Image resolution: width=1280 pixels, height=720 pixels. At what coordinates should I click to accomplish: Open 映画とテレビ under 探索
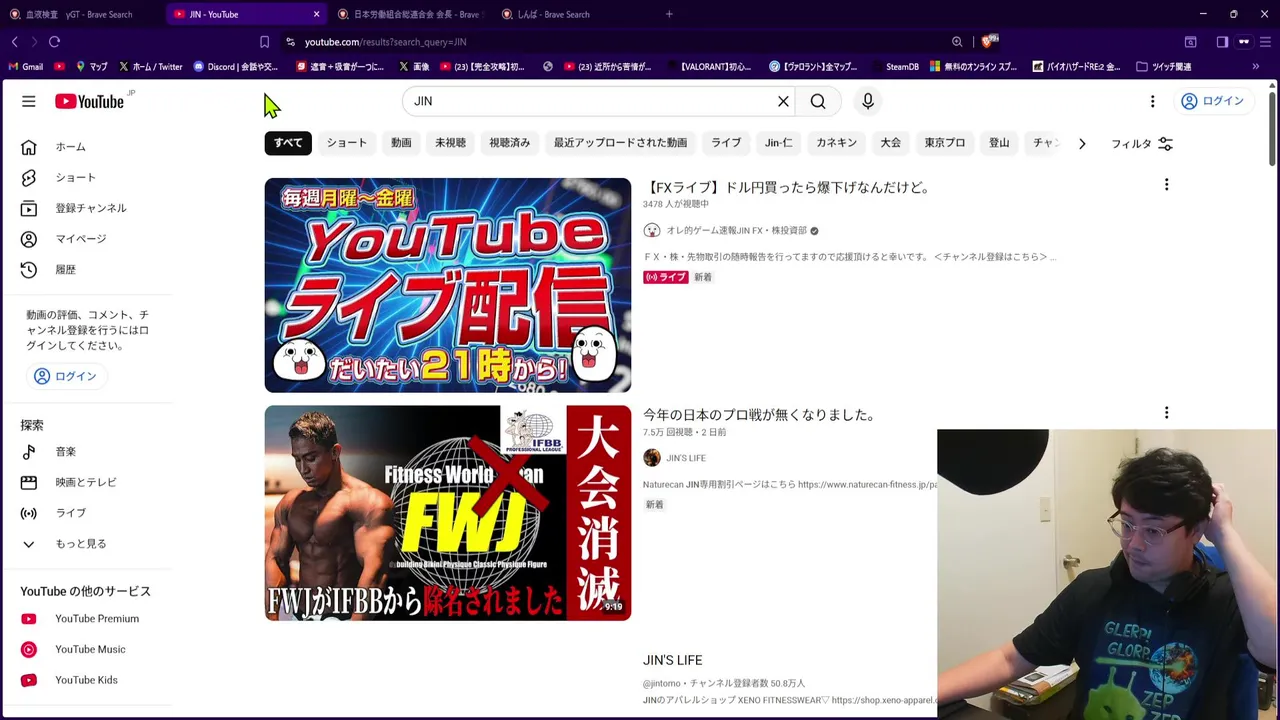(x=86, y=482)
